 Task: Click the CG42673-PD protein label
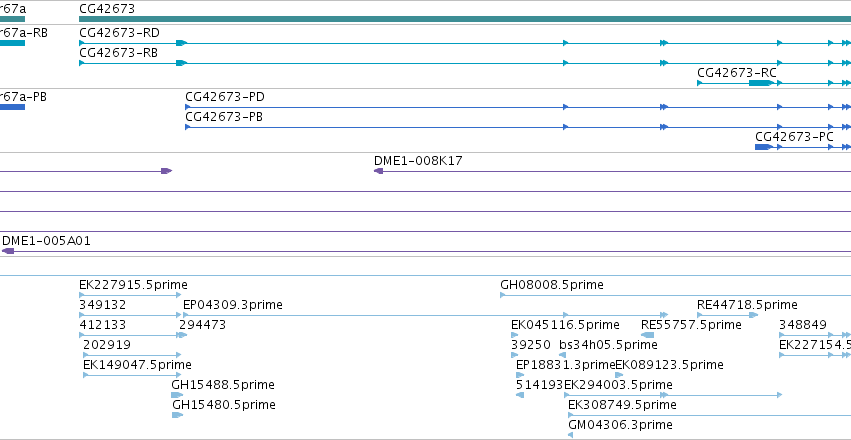(x=225, y=97)
